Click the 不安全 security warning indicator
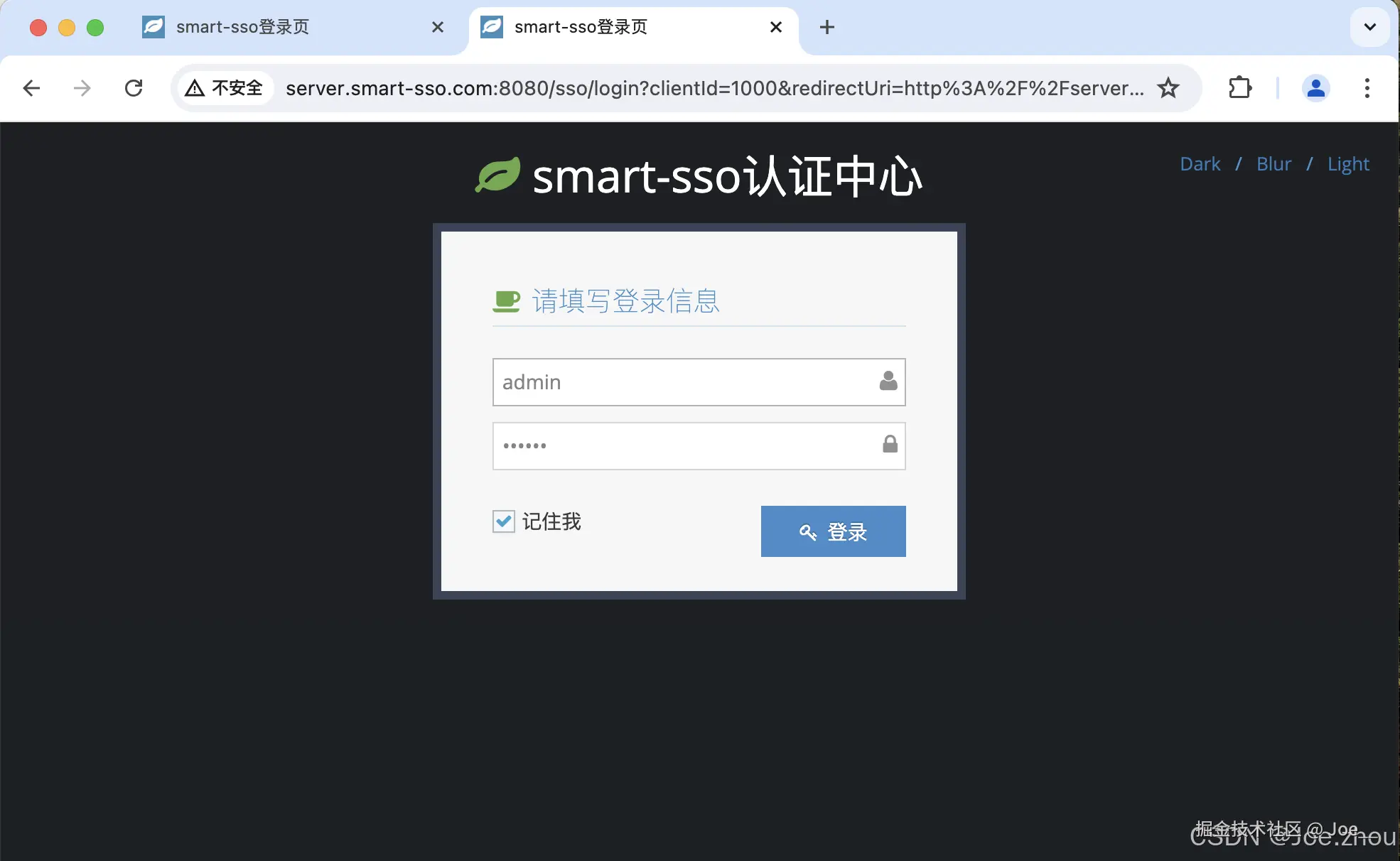This screenshot has width=1400, height=861. (225, 88)
